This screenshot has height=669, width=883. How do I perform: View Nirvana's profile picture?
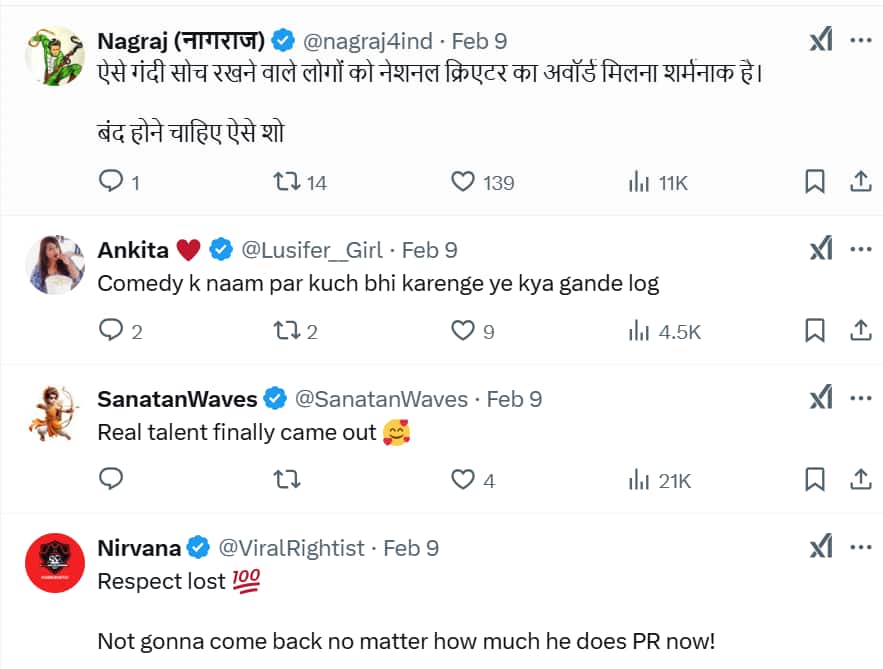[55, 563]
